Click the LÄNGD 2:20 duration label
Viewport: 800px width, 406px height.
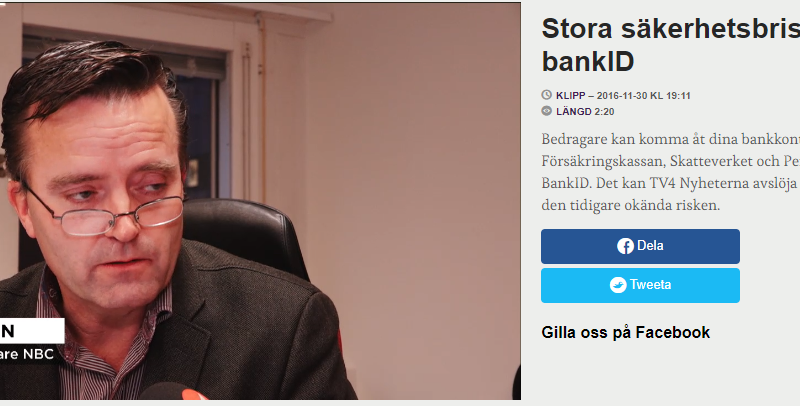pyautogui.click(x=585, y=112)
